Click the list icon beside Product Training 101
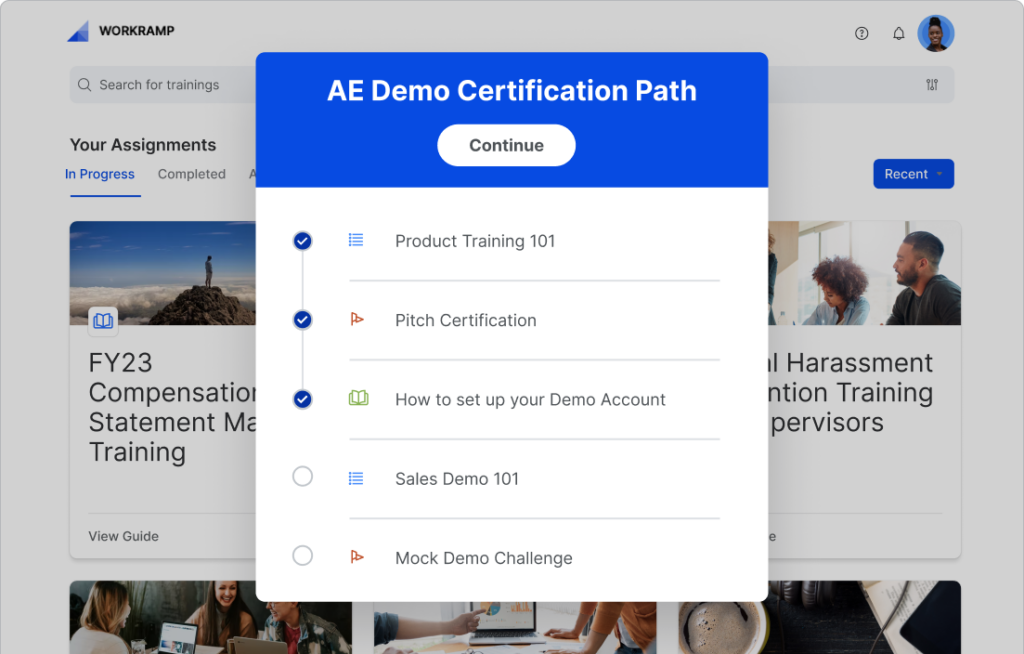Image resolution: width=1024 pixels, height=654 pixels. point(356,240)
